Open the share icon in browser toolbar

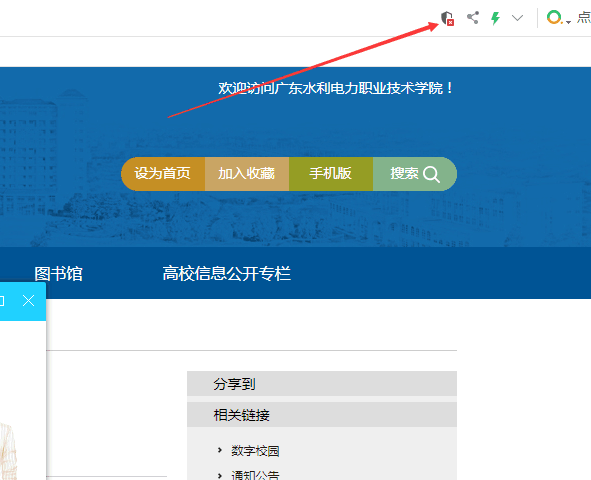click(473, 18)
